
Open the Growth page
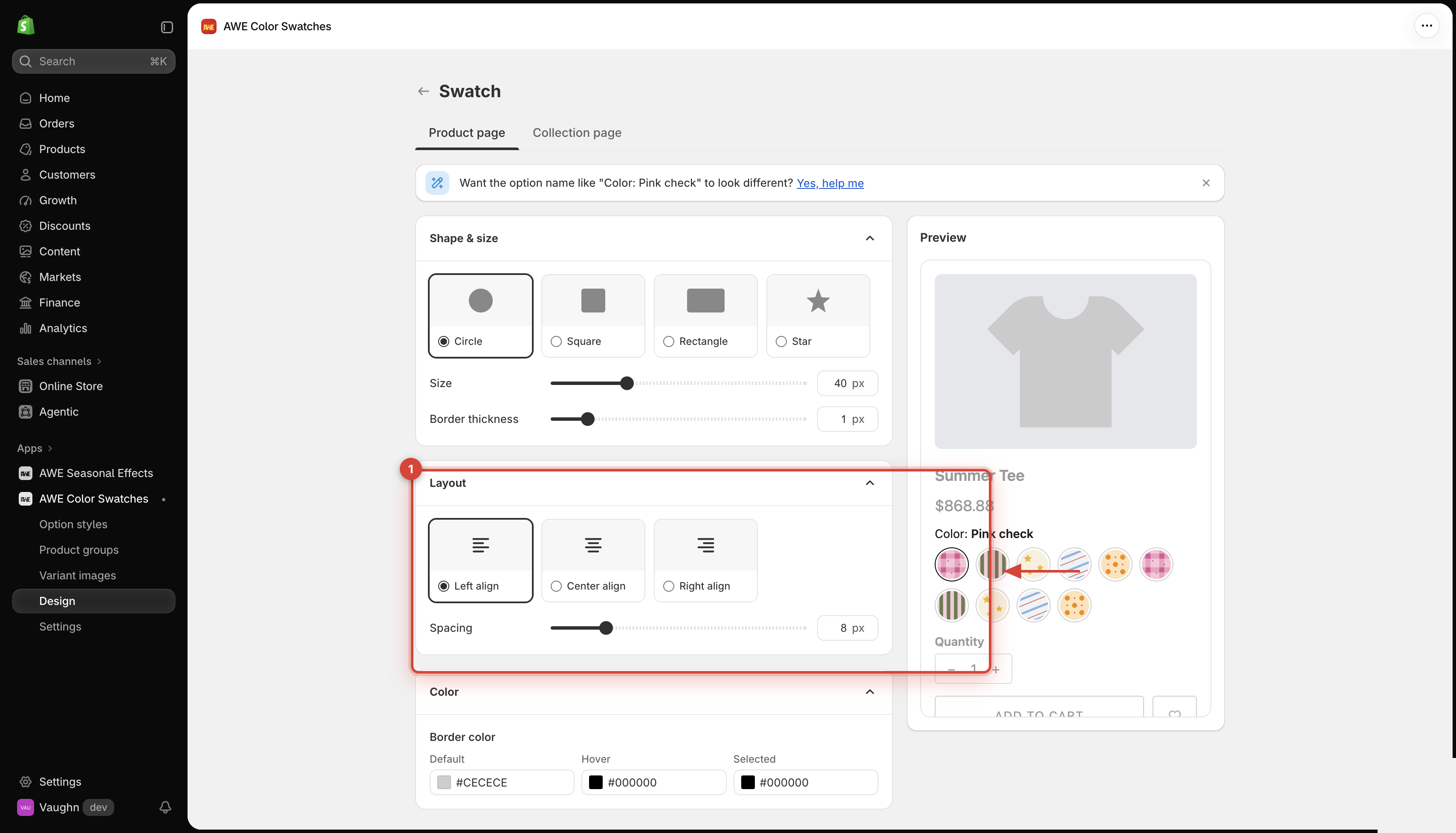[94, 200]
